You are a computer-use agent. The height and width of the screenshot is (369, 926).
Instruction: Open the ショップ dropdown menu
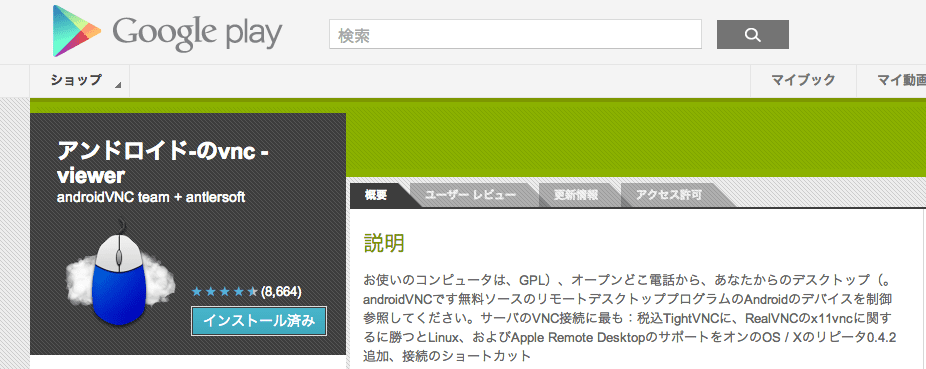coord(80,81)
